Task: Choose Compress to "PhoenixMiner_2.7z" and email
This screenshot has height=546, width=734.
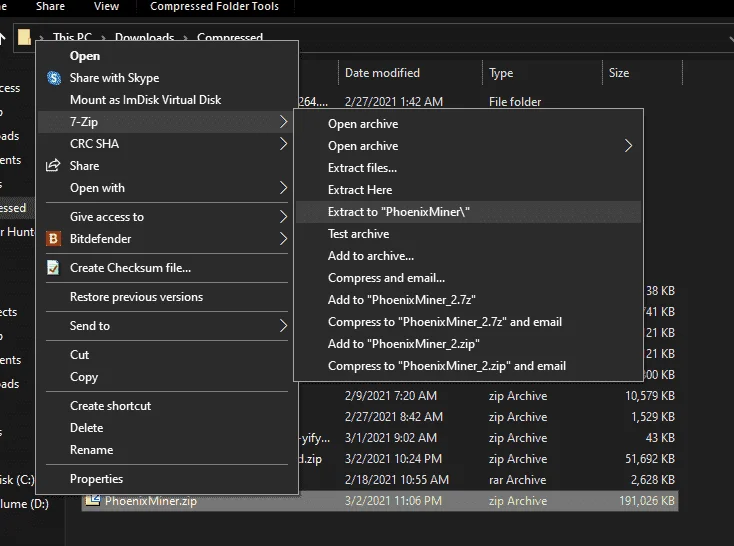Action: coord(469,322)
